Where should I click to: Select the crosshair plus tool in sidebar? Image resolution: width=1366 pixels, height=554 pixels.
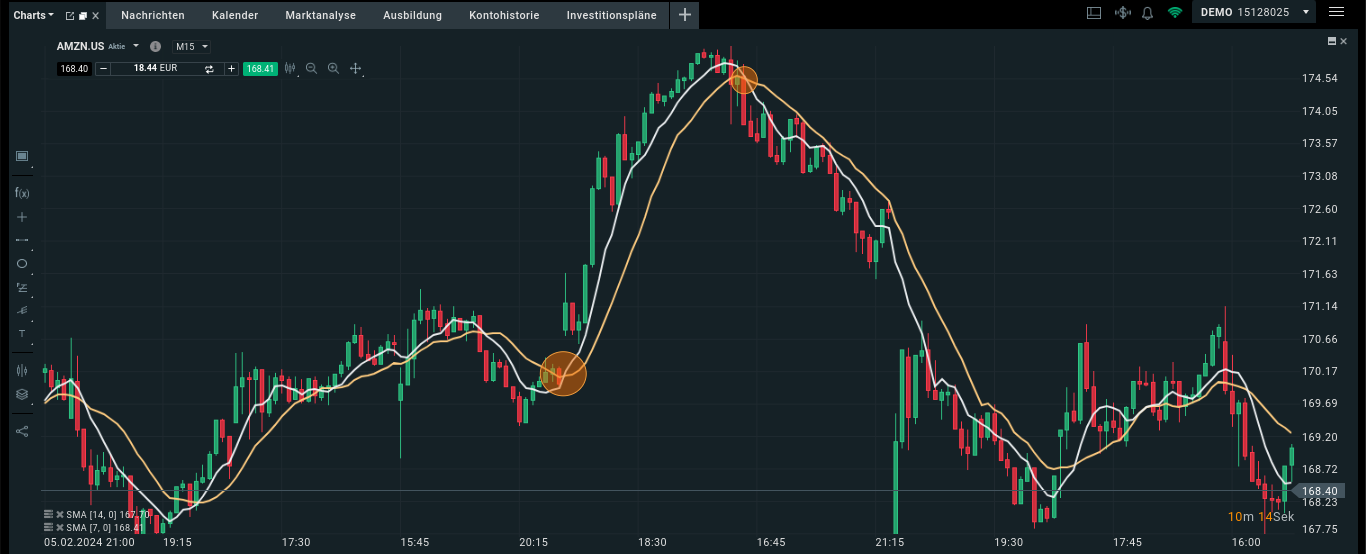pos(22,217)
